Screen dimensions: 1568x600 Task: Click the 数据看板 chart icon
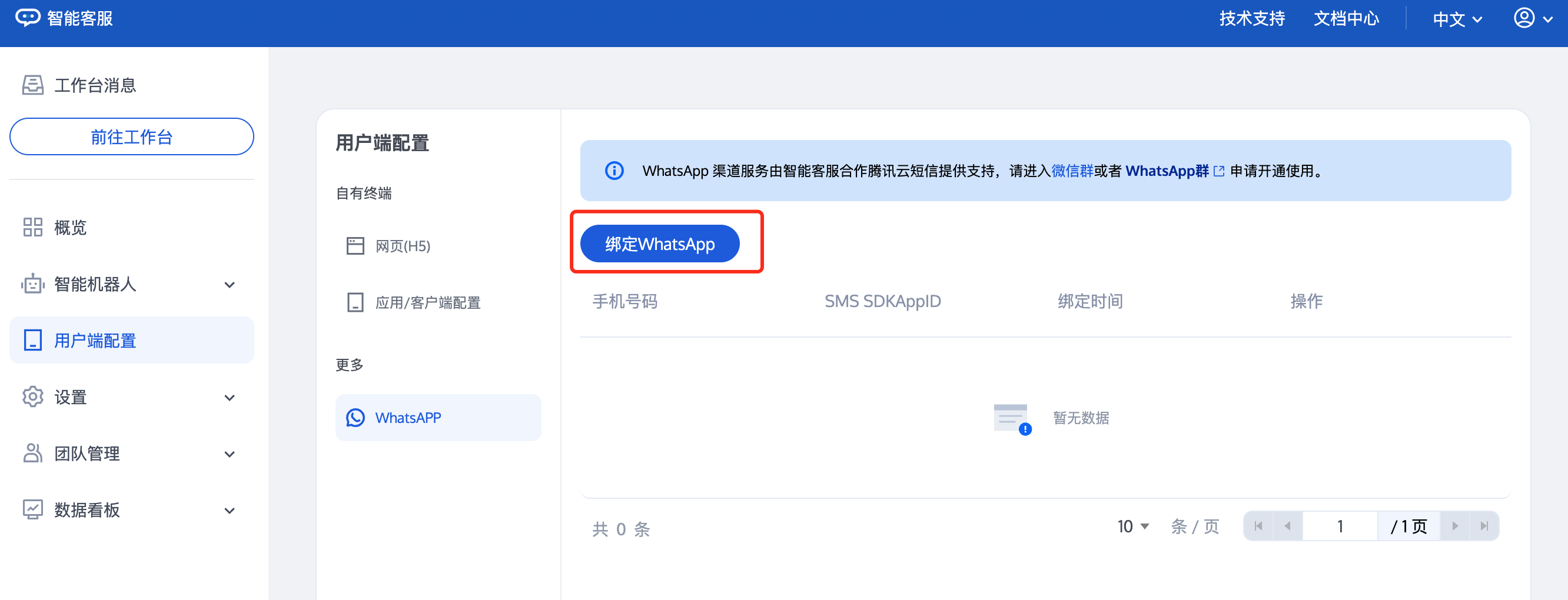(x=33, y=509)
